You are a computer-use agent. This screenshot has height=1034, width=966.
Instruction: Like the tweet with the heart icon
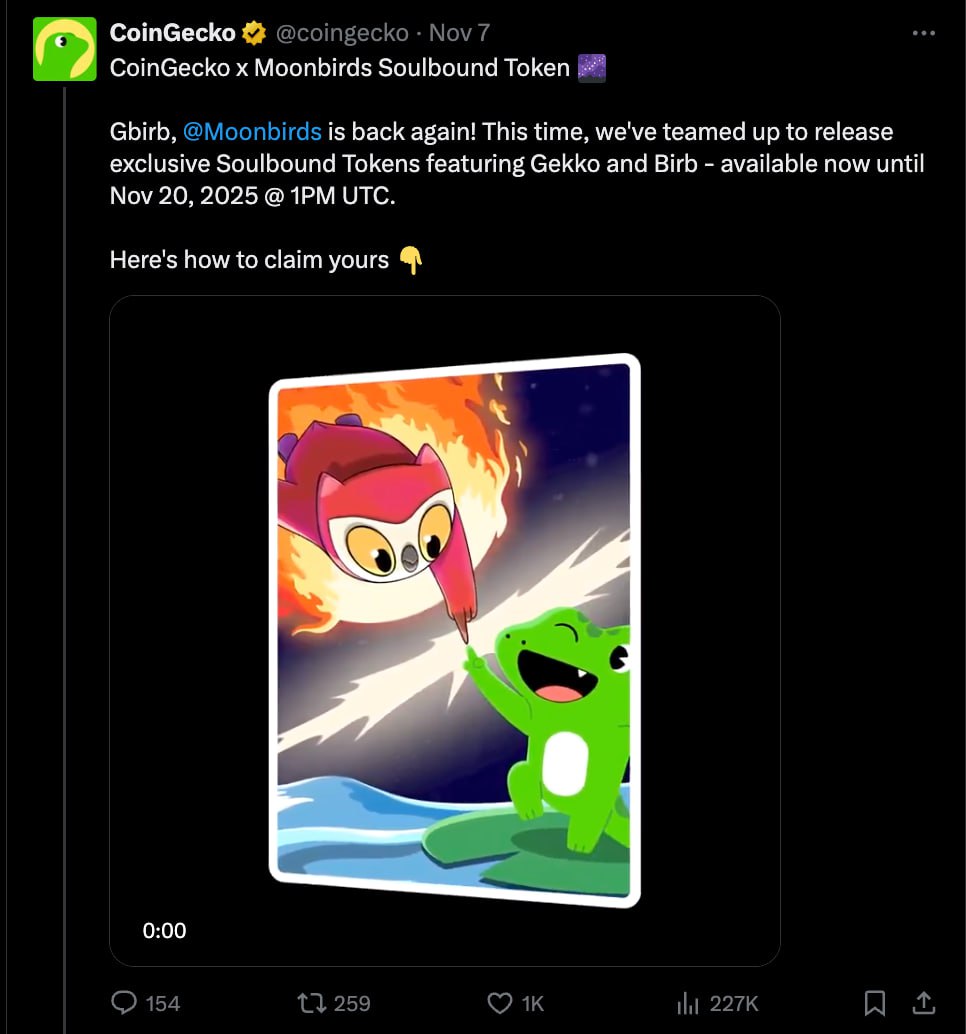point(499,1002)
